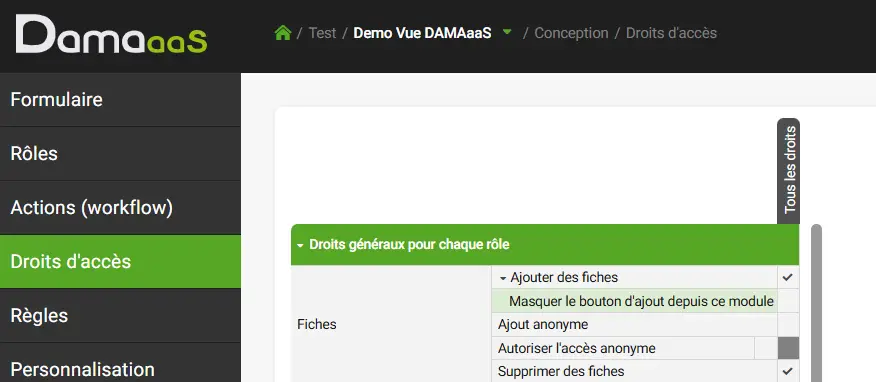Open the Règles sidebar section
This screenshot has height=382, width=876.
coord(120,316)
